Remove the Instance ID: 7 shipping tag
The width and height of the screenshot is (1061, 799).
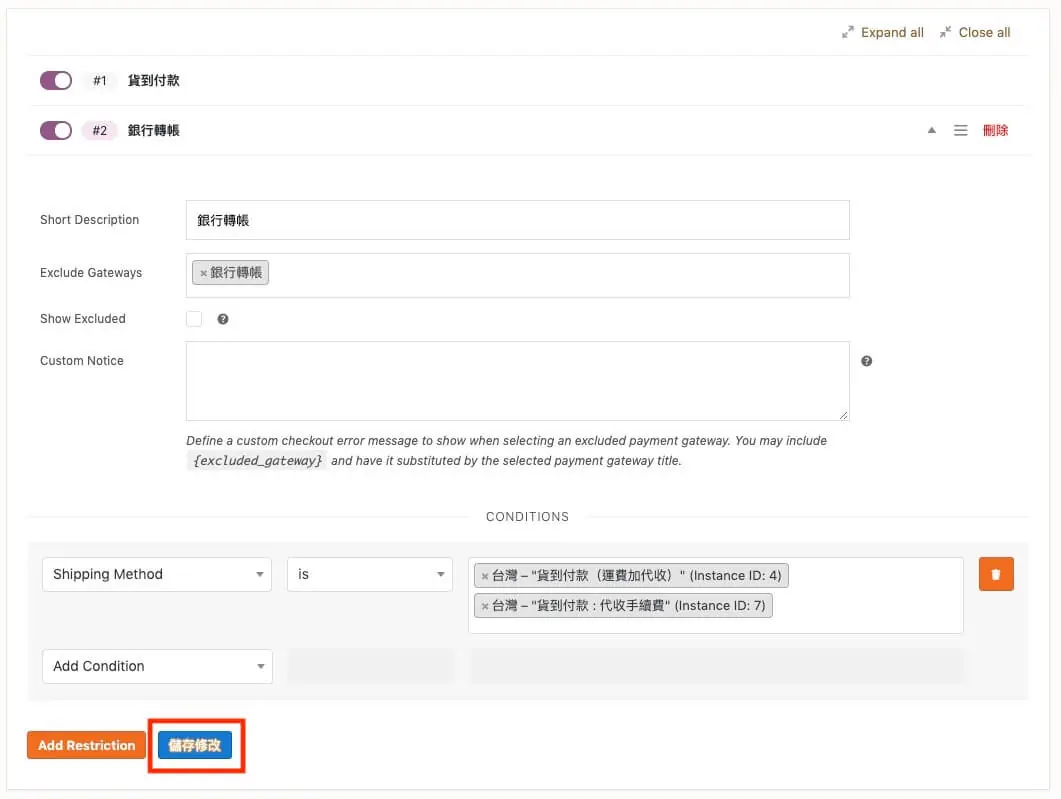(484, 606)
